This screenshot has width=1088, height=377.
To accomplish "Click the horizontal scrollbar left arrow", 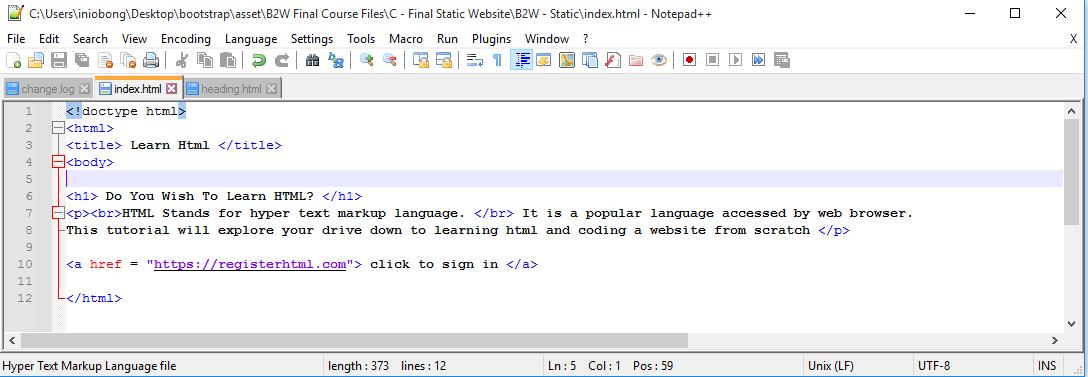I will click(x=12, y=340).
